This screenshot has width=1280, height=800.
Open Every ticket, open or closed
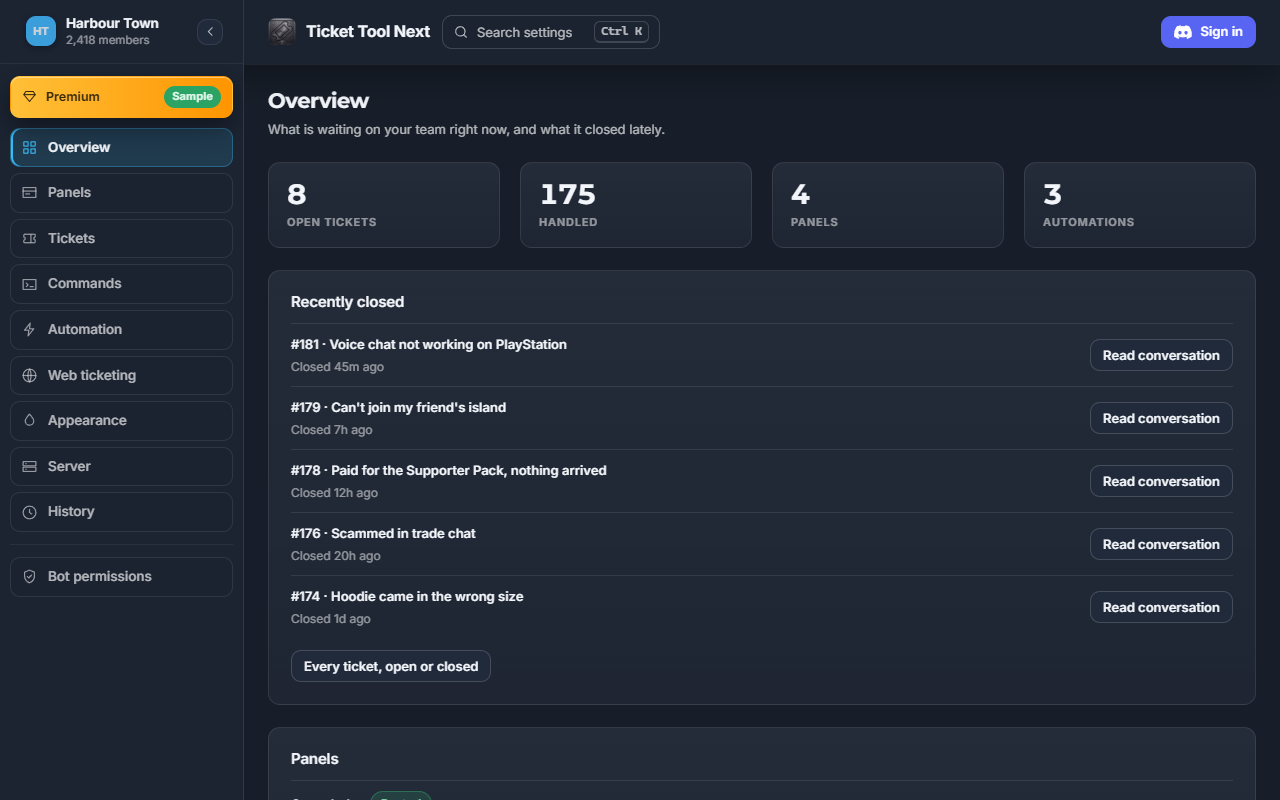[391, 666]
